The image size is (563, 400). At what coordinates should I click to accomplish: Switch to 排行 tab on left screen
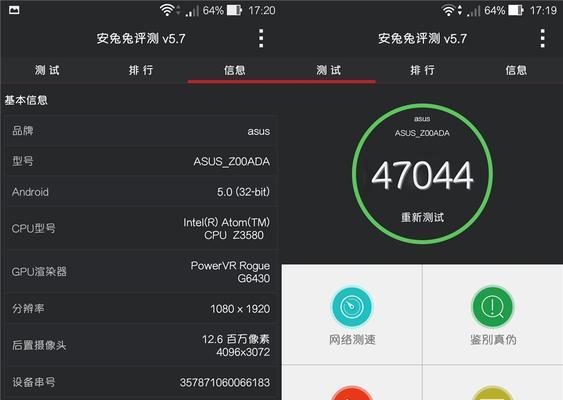click(x=141, y=70)
